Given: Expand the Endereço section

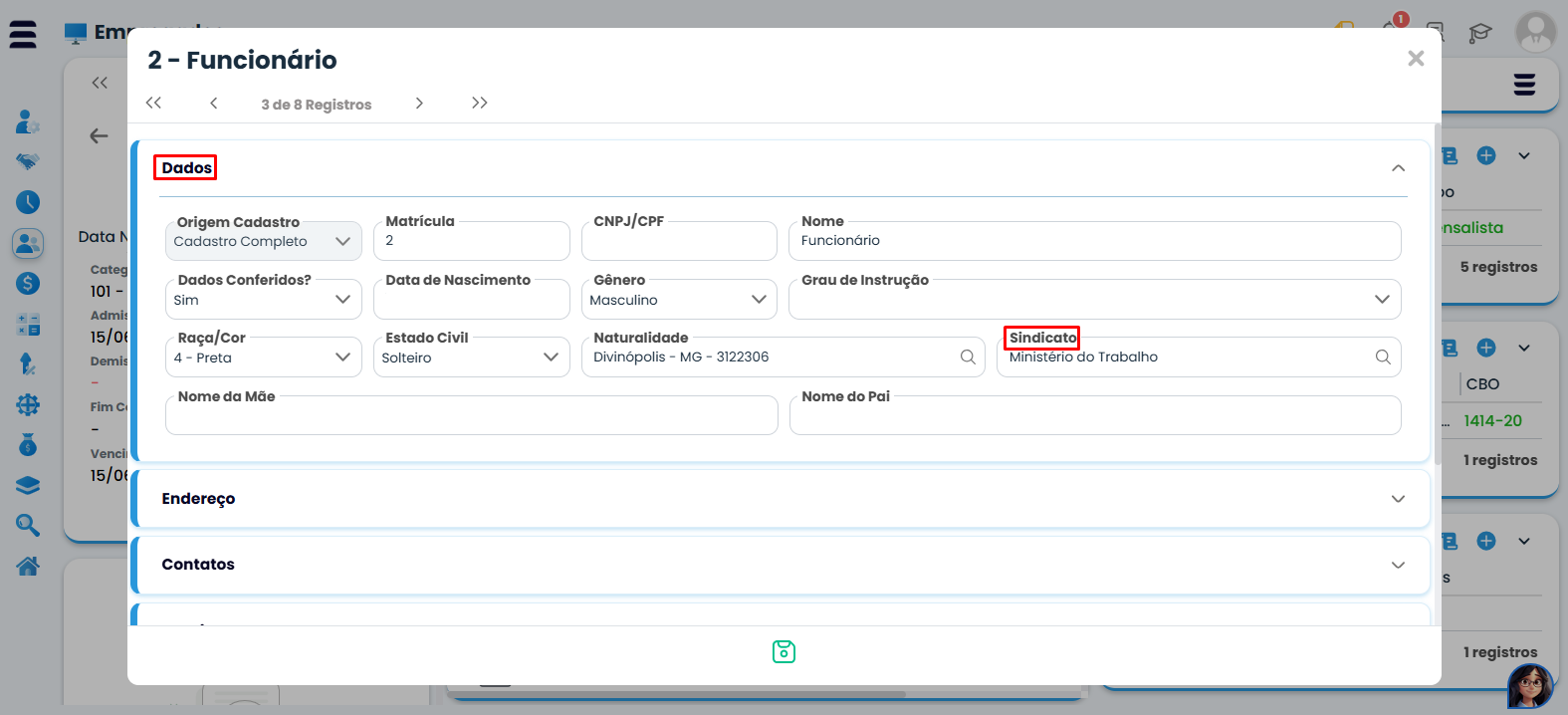Looking at the screenshot, I should coord(1398,499).
